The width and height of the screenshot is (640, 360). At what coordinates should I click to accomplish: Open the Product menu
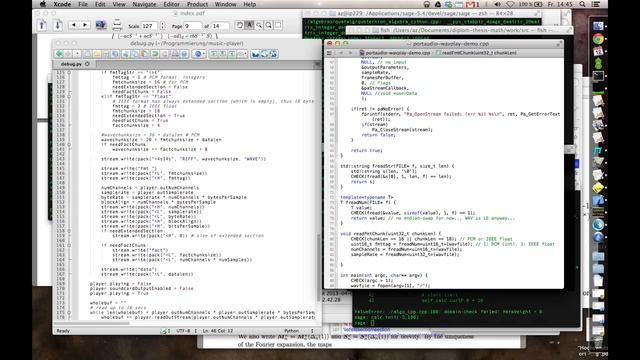197,4
